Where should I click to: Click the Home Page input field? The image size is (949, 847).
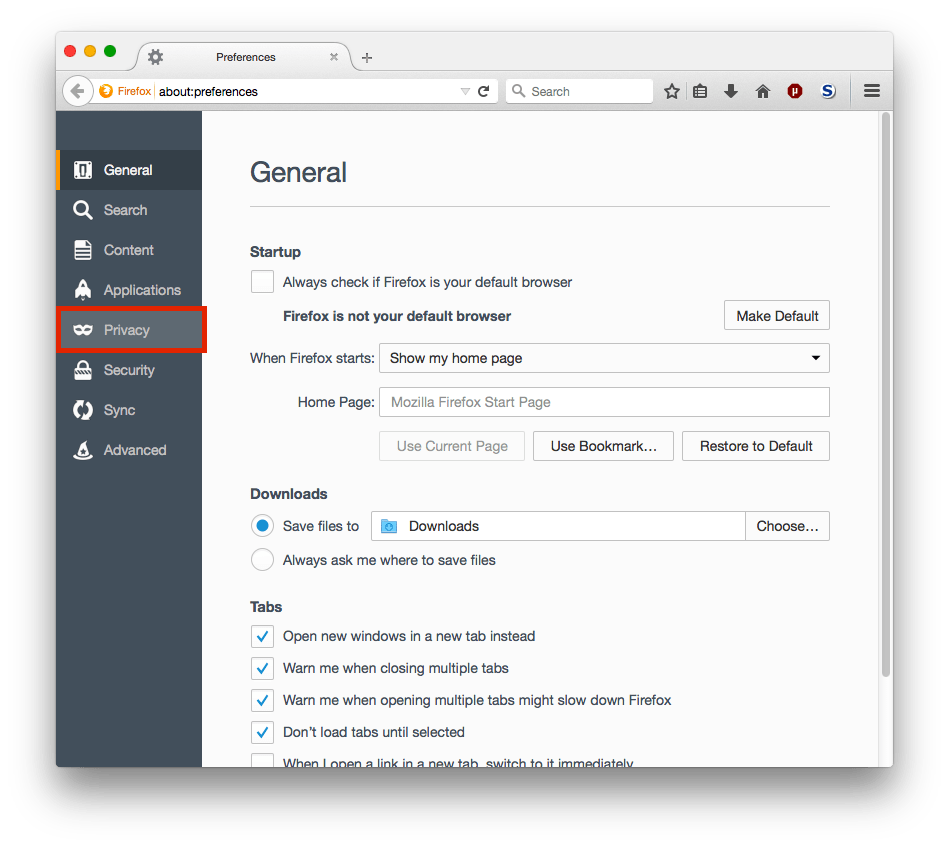604,402
